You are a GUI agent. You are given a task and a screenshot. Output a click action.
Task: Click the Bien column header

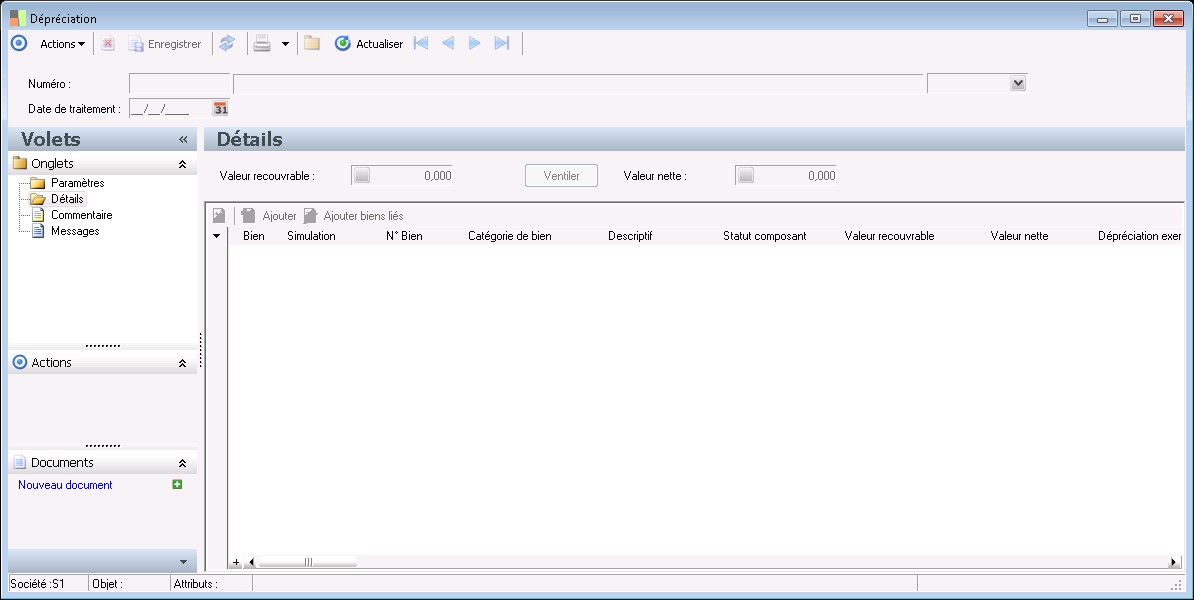tap(254, 236)
